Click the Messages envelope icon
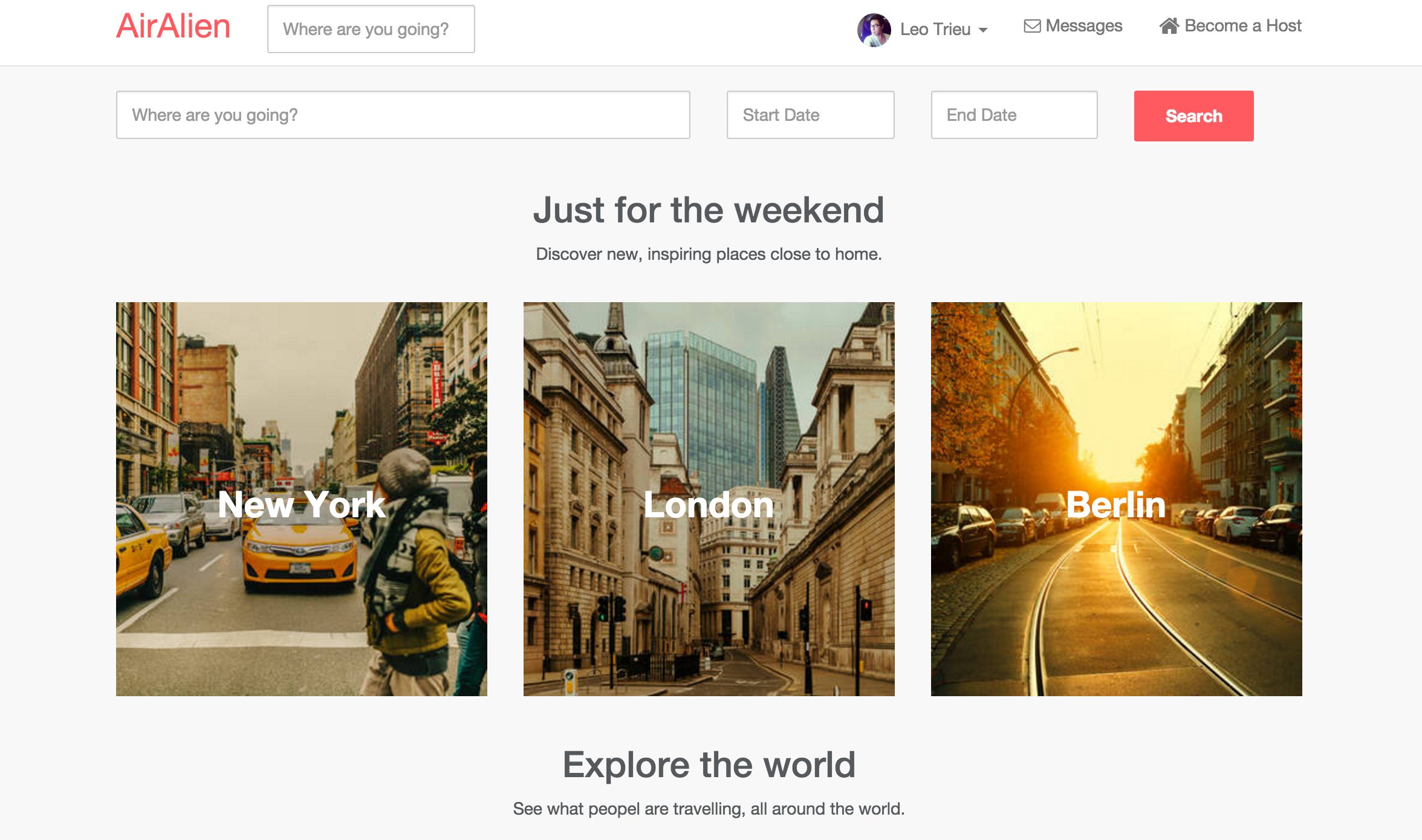 coord(1032,26)
